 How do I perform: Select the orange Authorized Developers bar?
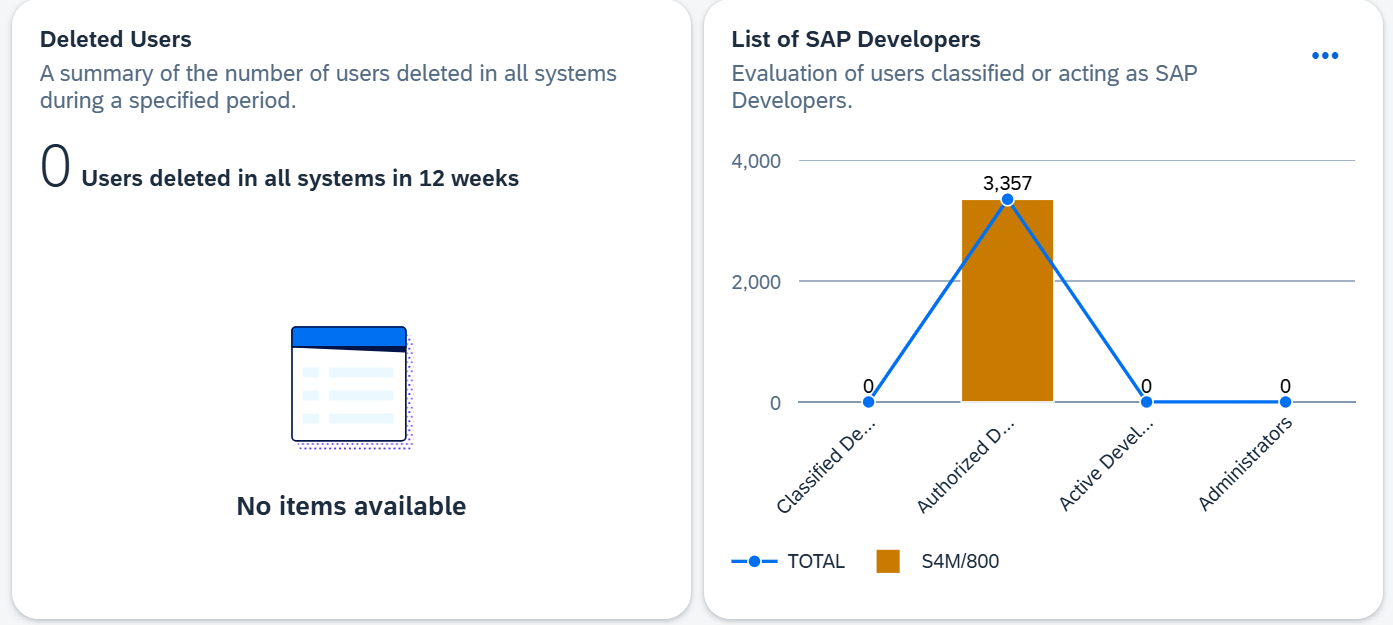[1007, 320]
